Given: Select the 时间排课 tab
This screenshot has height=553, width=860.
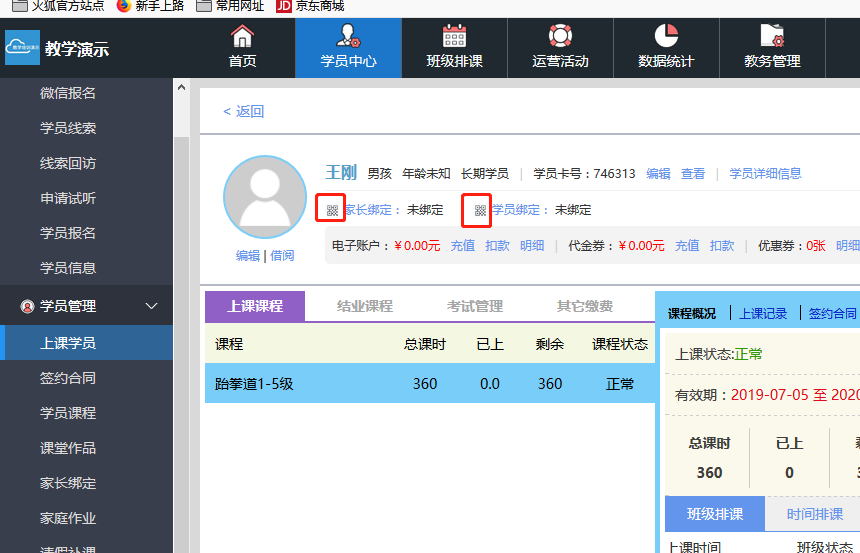Looking at the screenshot, I should 814,514.
